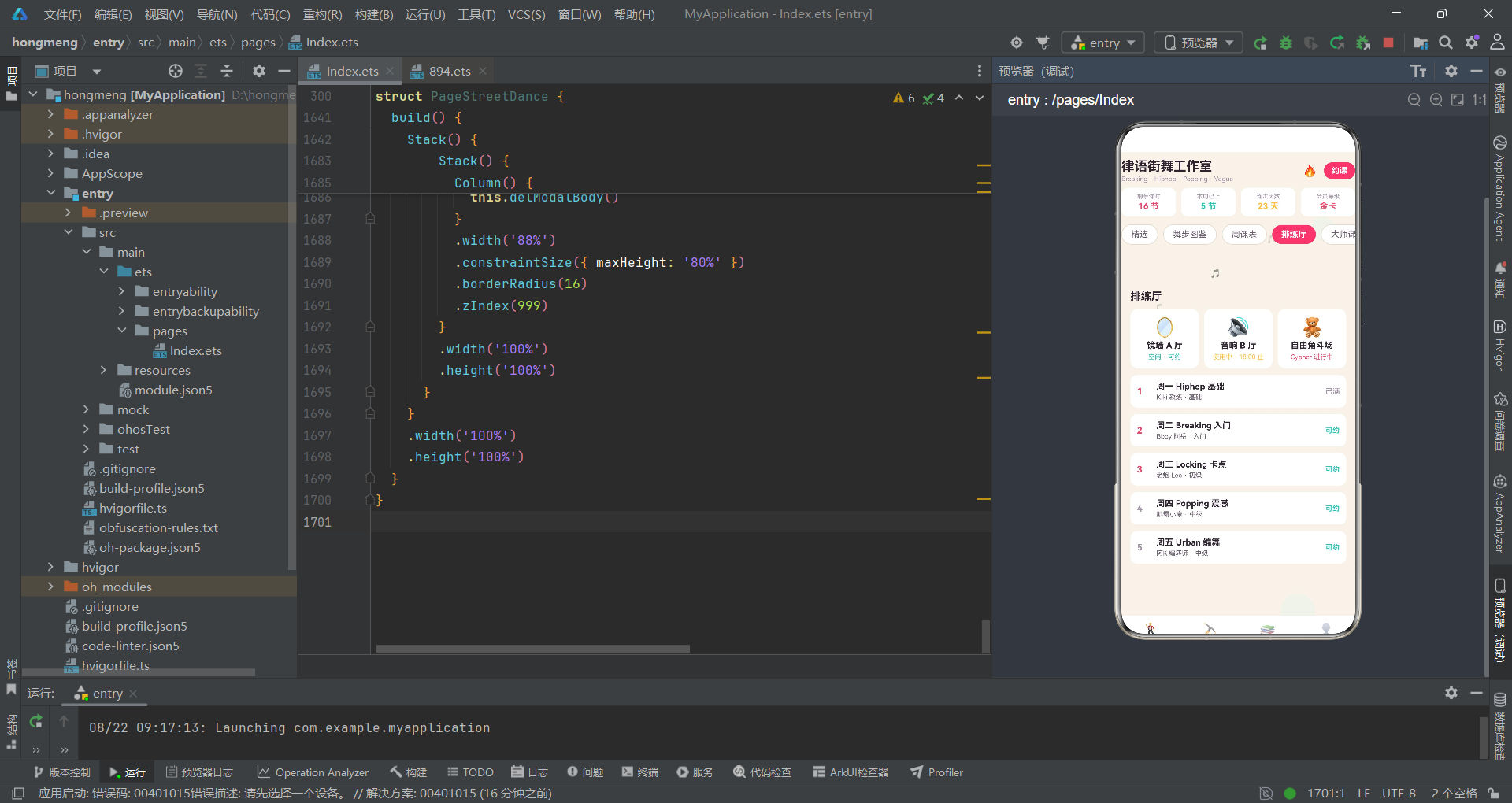Click pages breadcrumb in navigation bar
Image resolution: width=1512 pixels, height=803 pixels.
click(258, 43)
